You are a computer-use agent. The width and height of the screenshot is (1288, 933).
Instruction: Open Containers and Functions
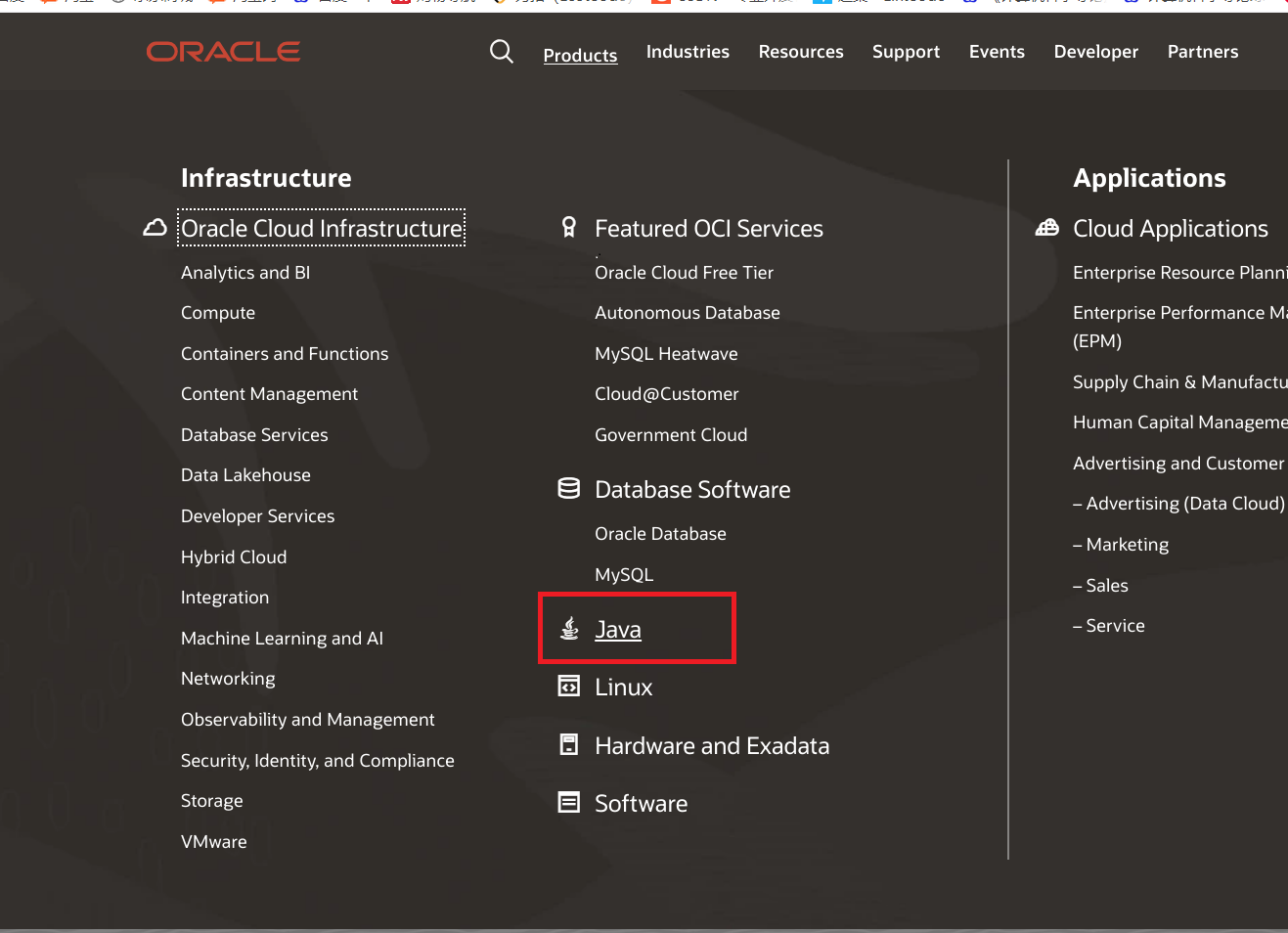tap(285, 354)
